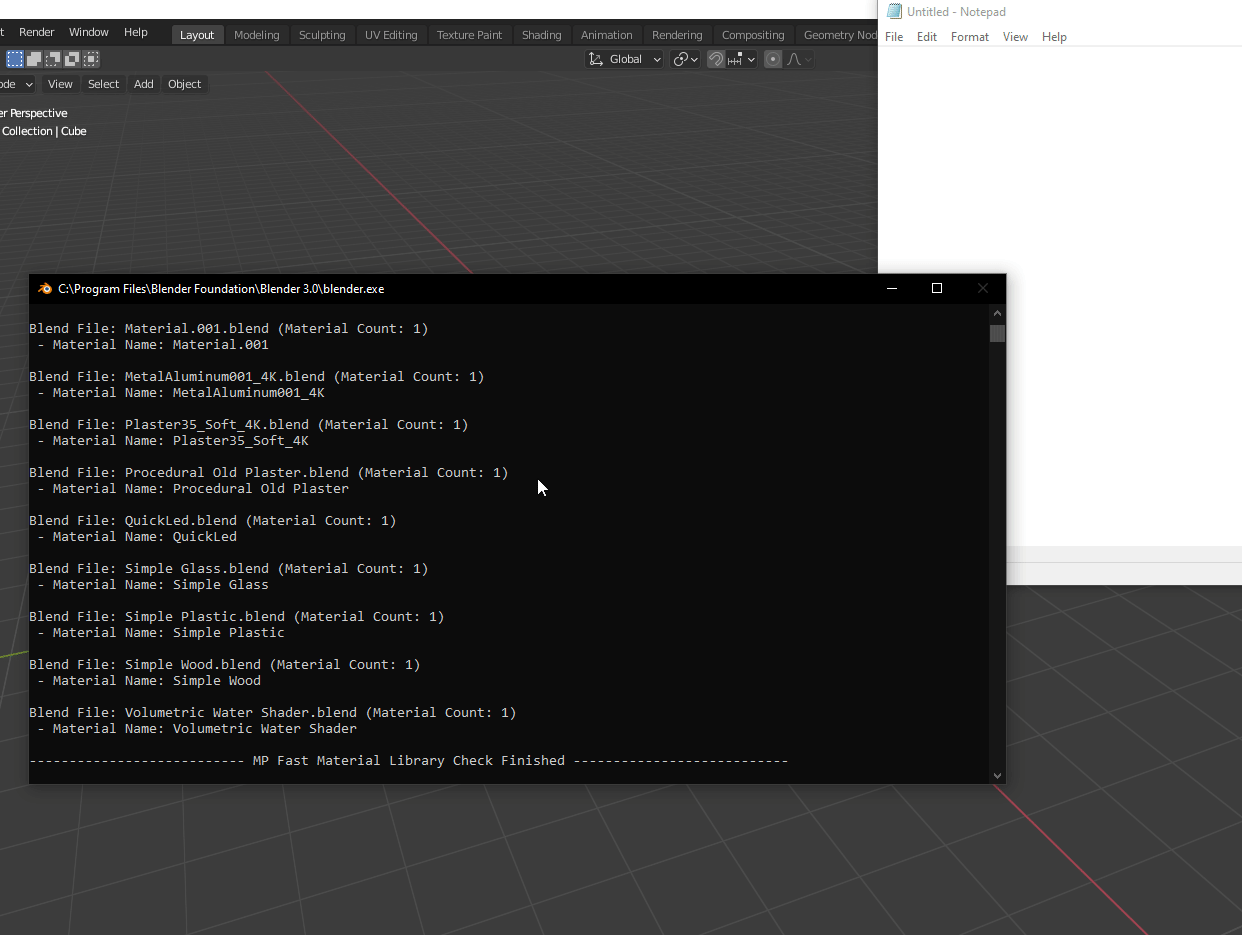Open the transform pivot point dropdown
The width and height of the screenshot is (1242, 935).
pyautogui.click(x=685, y=59)
